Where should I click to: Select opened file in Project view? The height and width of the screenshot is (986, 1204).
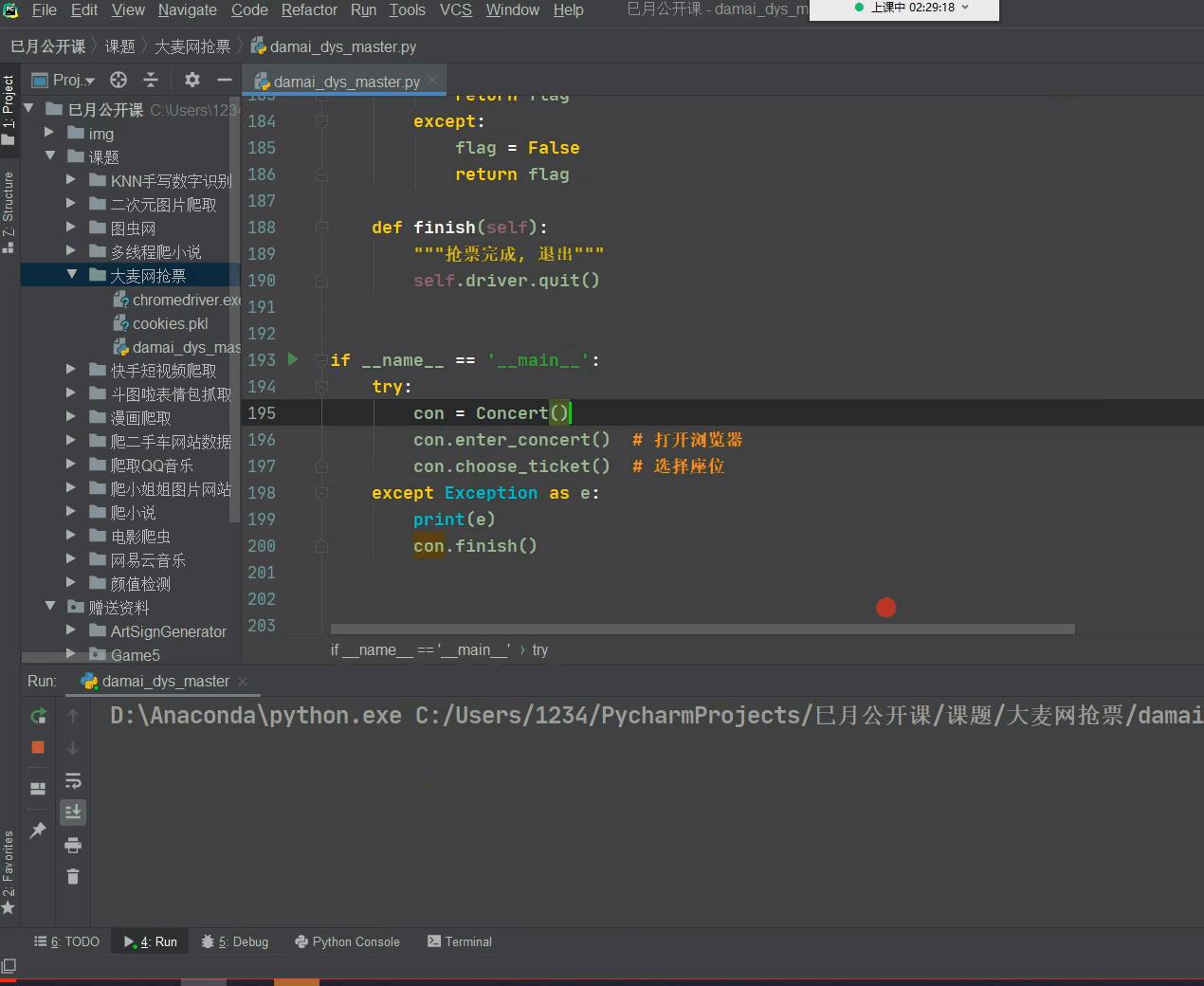(118, 80)
